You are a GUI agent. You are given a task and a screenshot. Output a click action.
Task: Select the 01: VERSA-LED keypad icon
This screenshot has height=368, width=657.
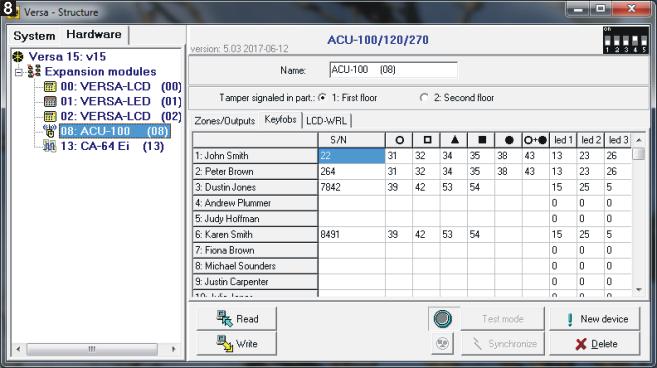click(x=50, y=101)
